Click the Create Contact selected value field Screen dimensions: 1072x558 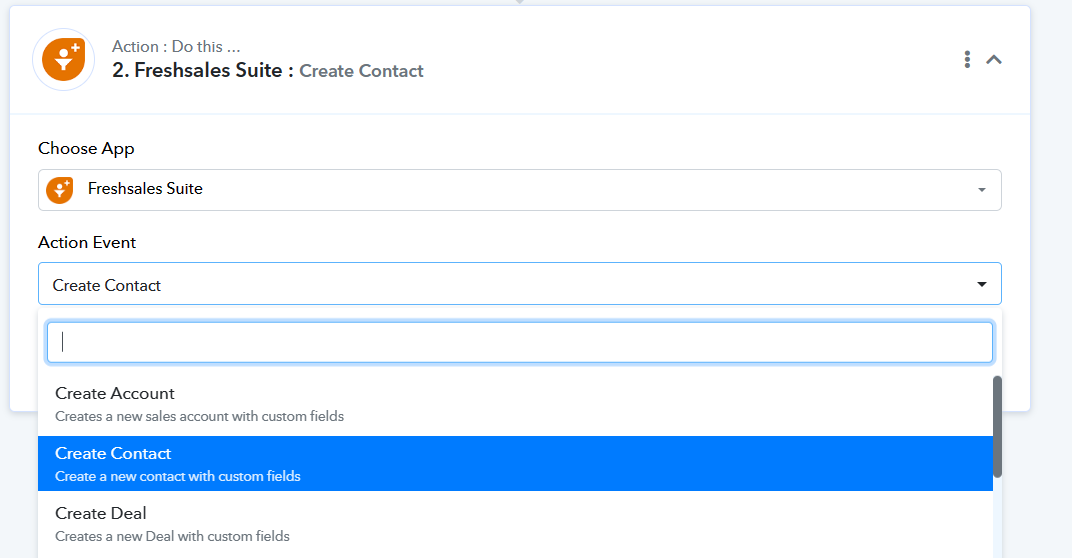[520, 284]
